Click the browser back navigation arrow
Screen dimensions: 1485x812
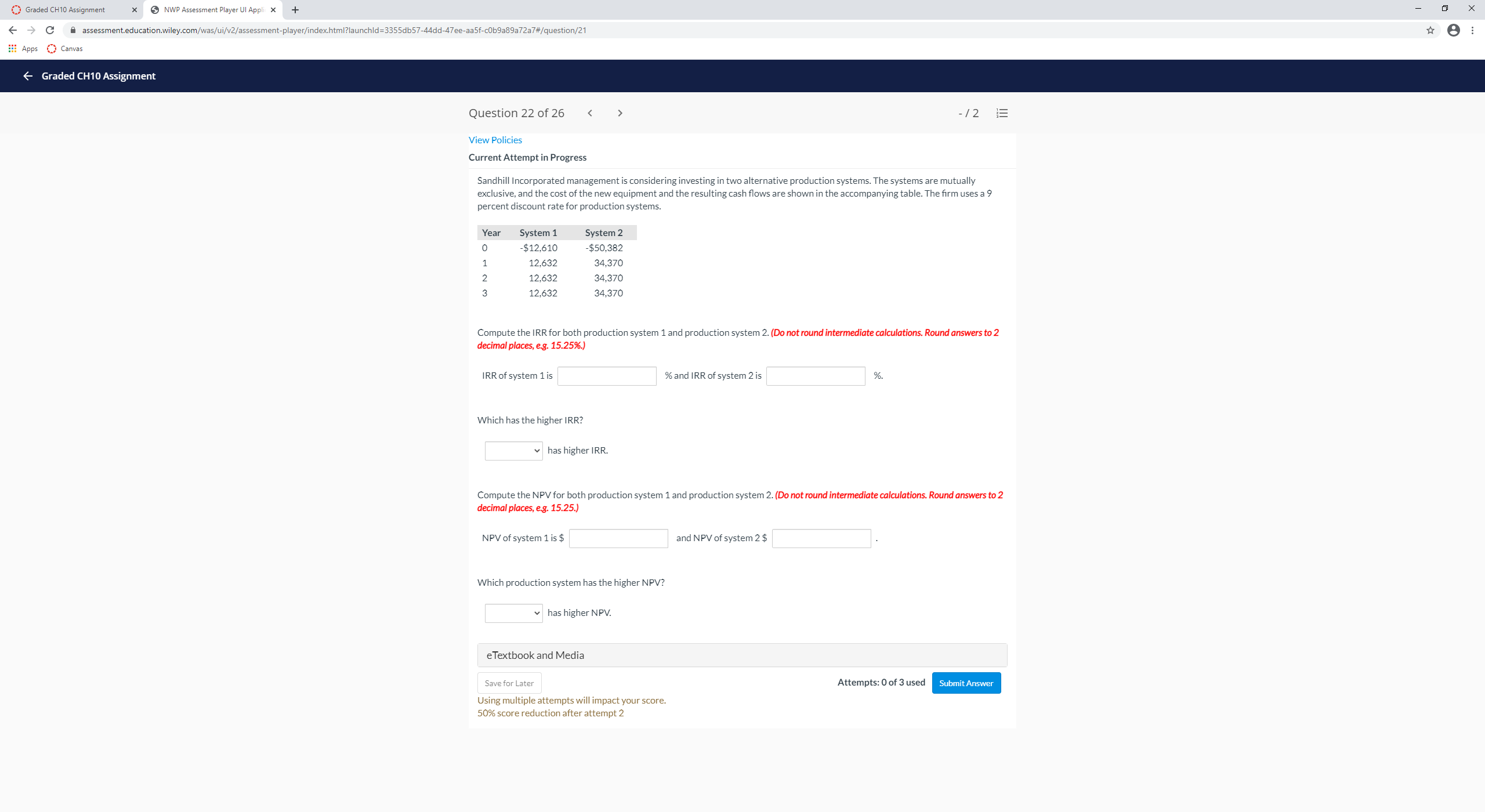(x=12, y=30)
